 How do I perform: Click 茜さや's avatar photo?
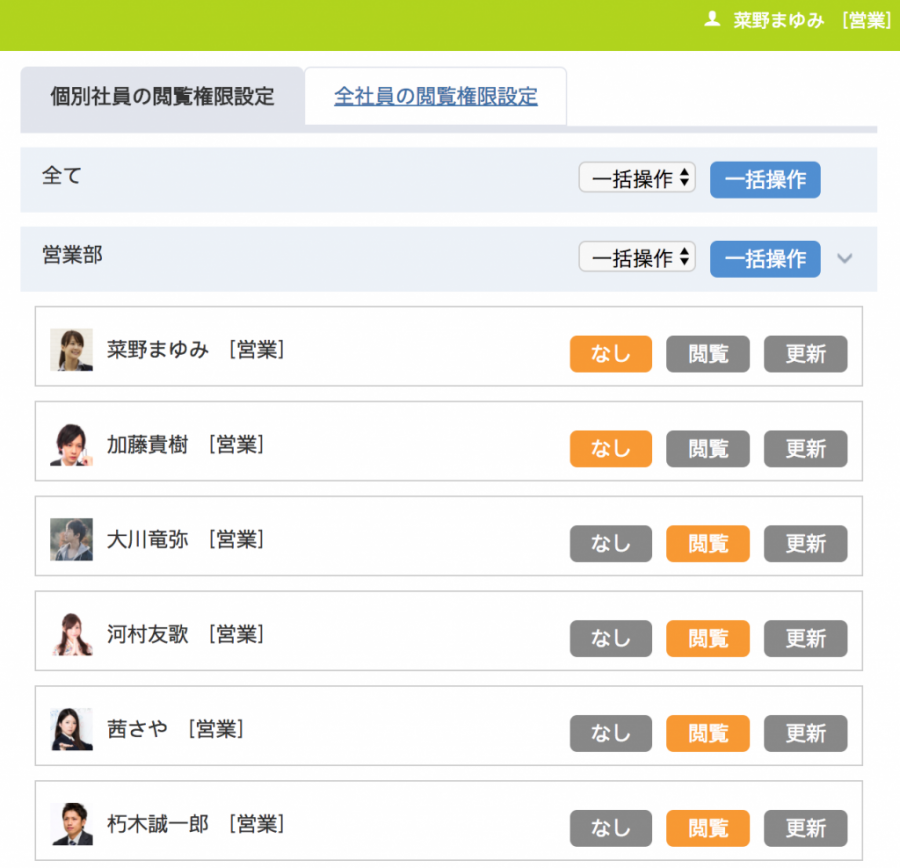71,729
